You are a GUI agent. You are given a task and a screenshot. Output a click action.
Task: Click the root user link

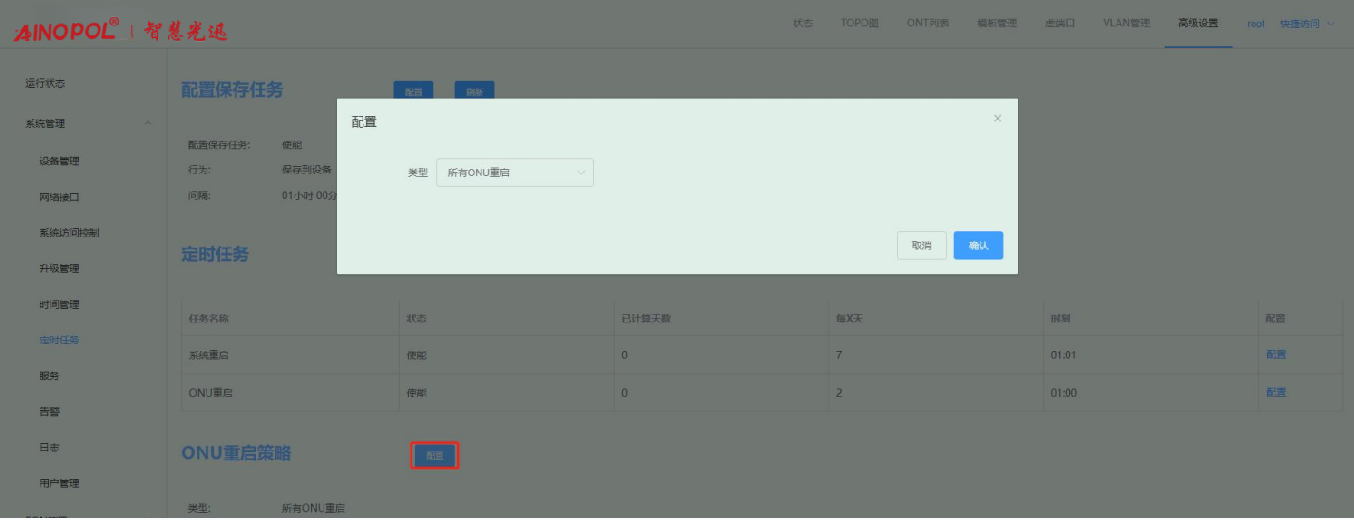pos(1255,23)
